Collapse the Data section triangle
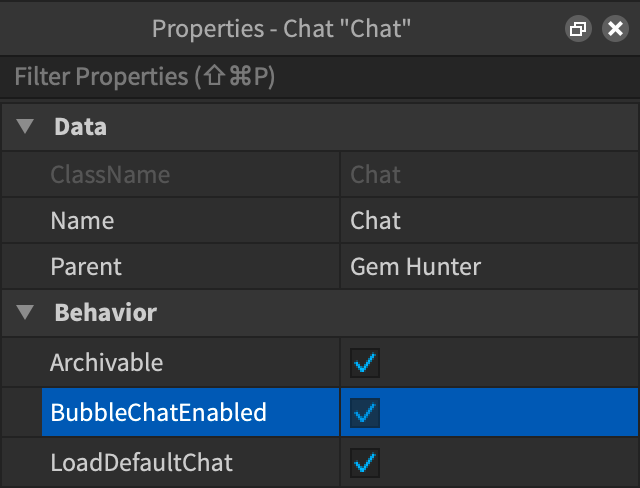Screen dimensions: 640x488 (26, 127)
